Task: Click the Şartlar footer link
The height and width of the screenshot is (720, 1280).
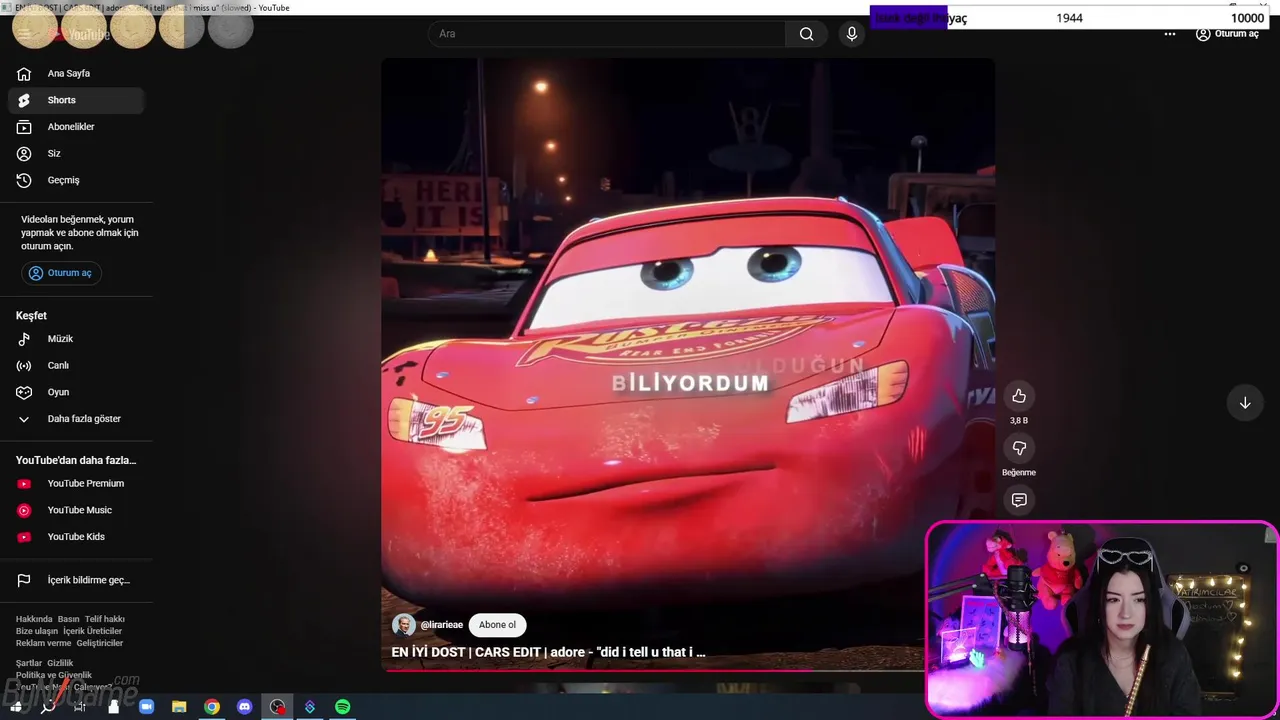Action: coord(29,663)
